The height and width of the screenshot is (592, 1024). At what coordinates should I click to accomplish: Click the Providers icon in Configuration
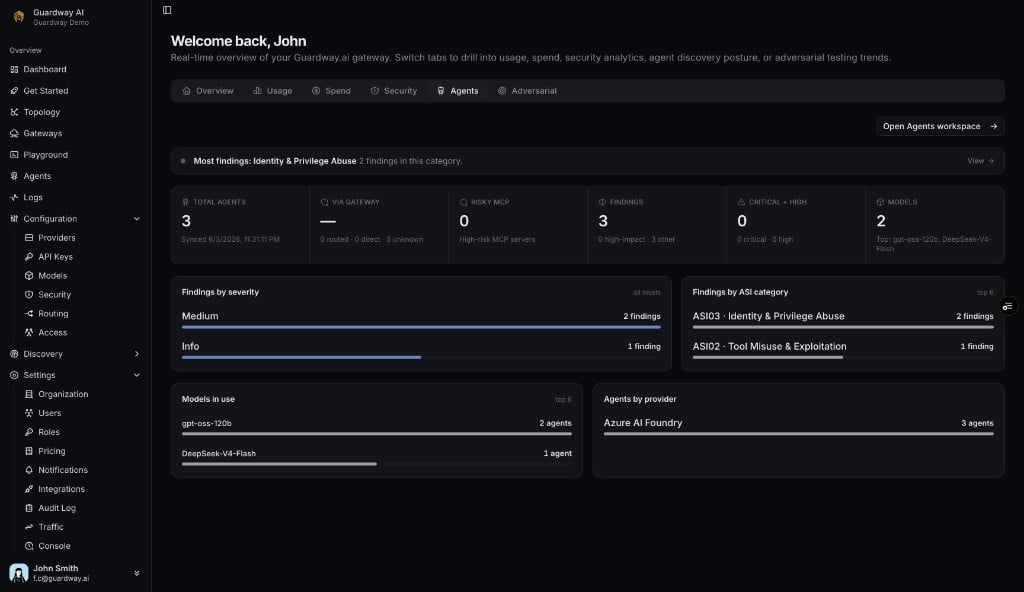(x=29, y=238)
